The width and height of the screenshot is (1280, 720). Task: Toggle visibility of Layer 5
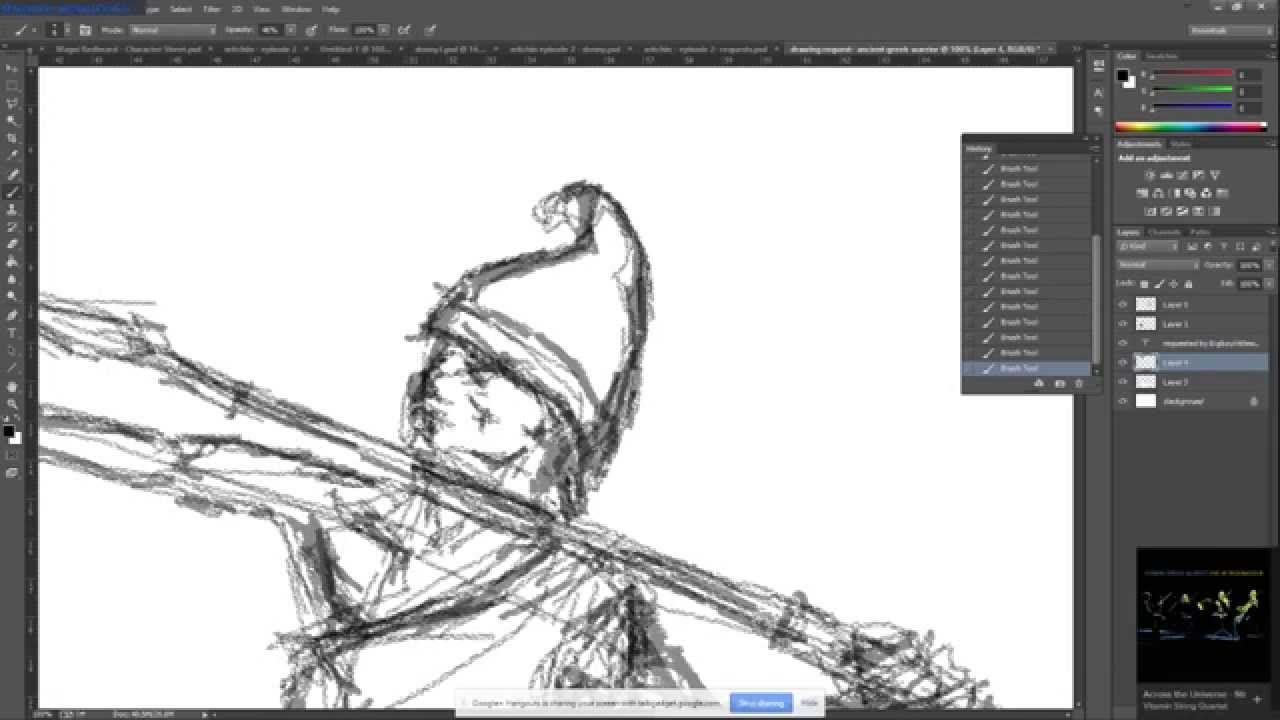pos(1123,305)
